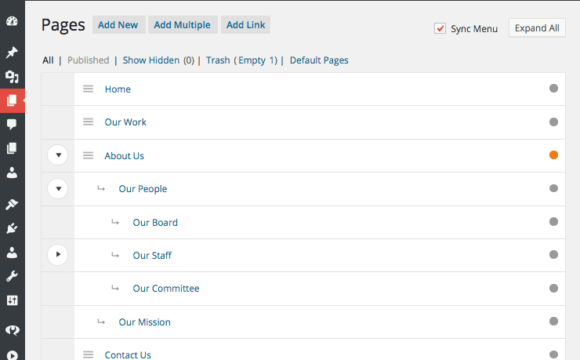Expand the Our Staff children
The image size is (580, 360).
(x=58, y=255)
